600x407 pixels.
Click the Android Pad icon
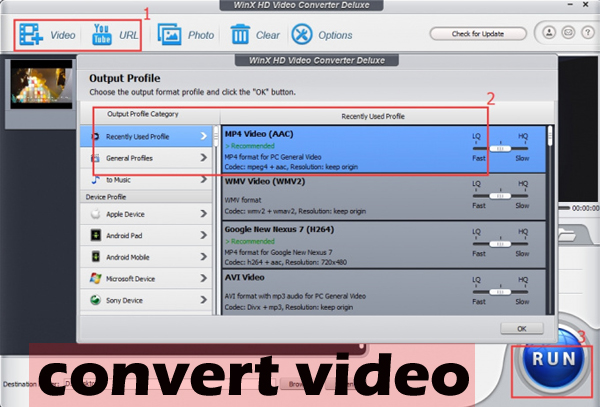click(95, 235)
